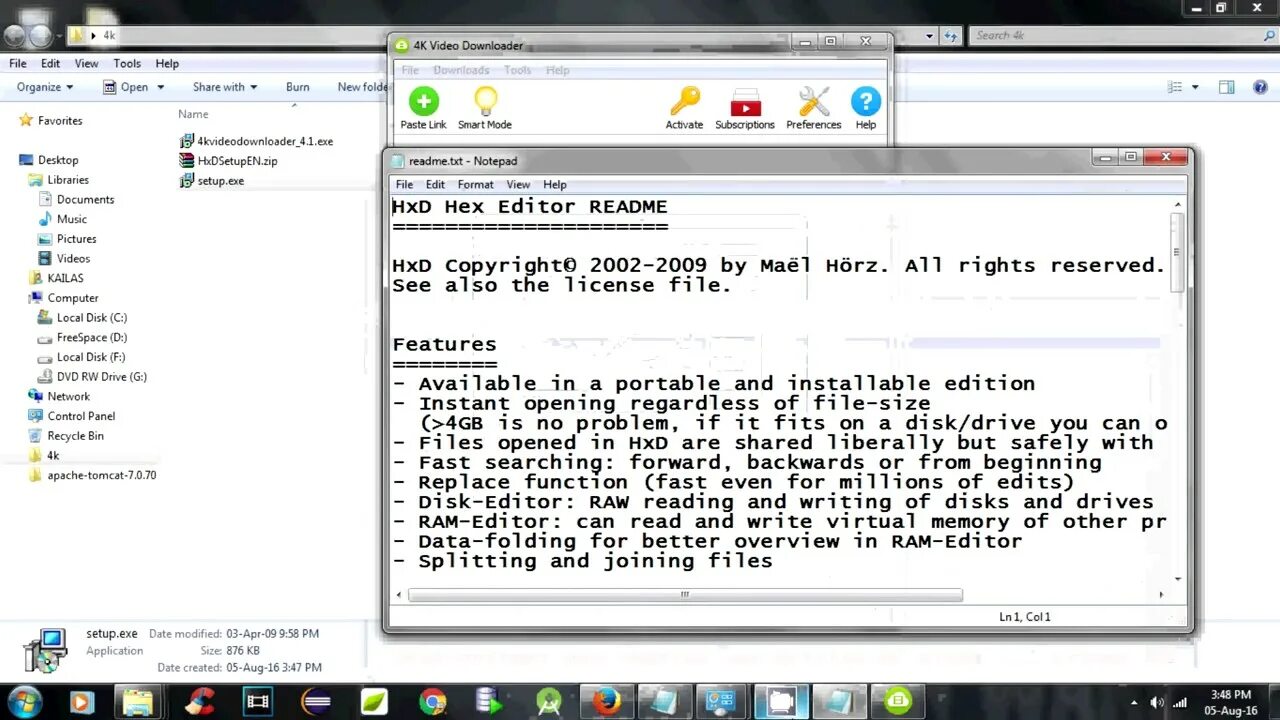This screenshot has height=720, width=1280.
Task: Open the Explorer View menu
Action: pos(87,63)
